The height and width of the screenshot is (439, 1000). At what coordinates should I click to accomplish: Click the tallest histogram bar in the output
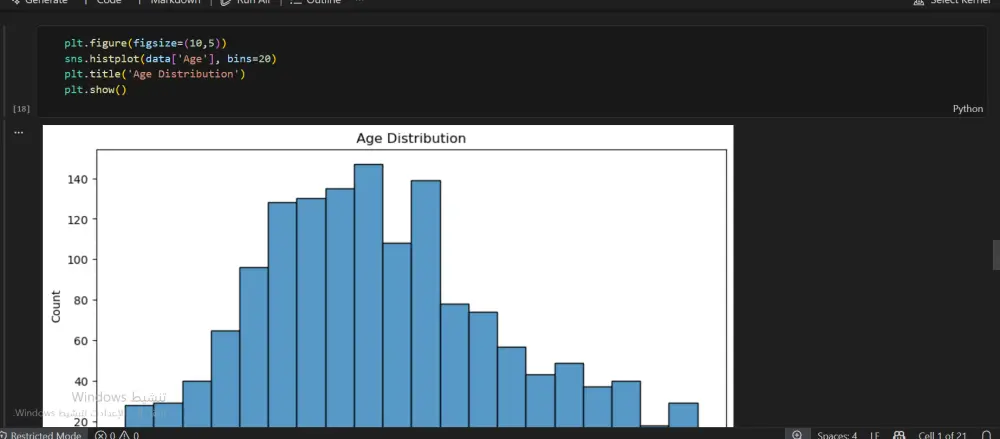tap(369, 295)
